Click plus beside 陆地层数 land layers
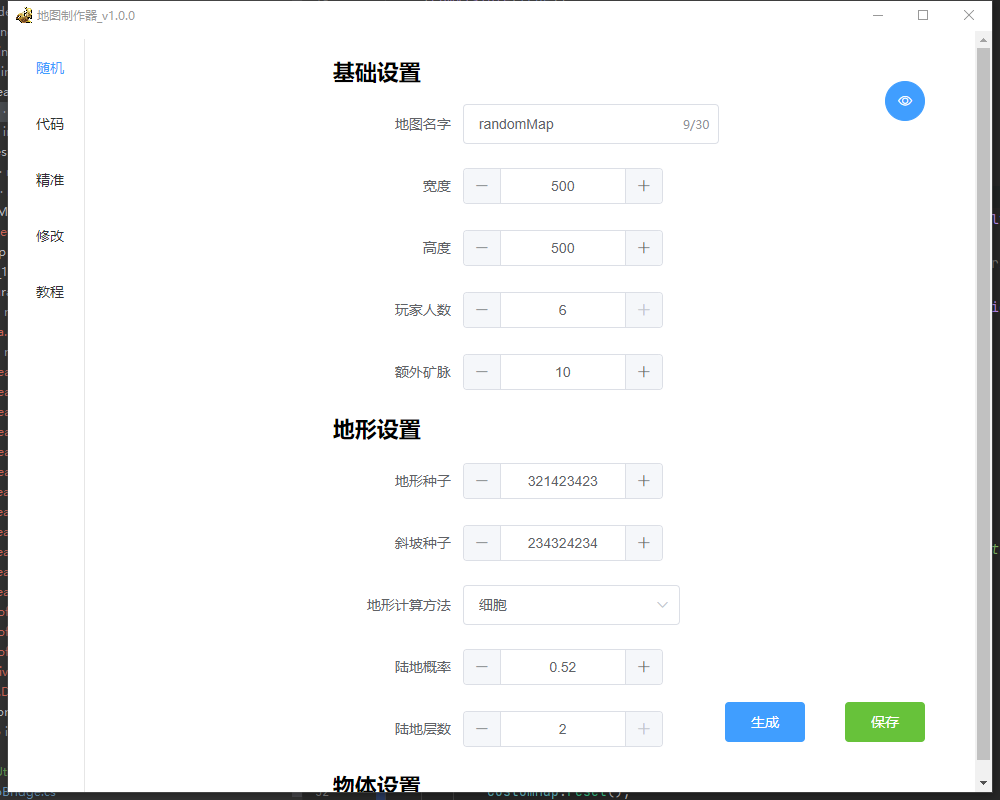 (643, 729)
